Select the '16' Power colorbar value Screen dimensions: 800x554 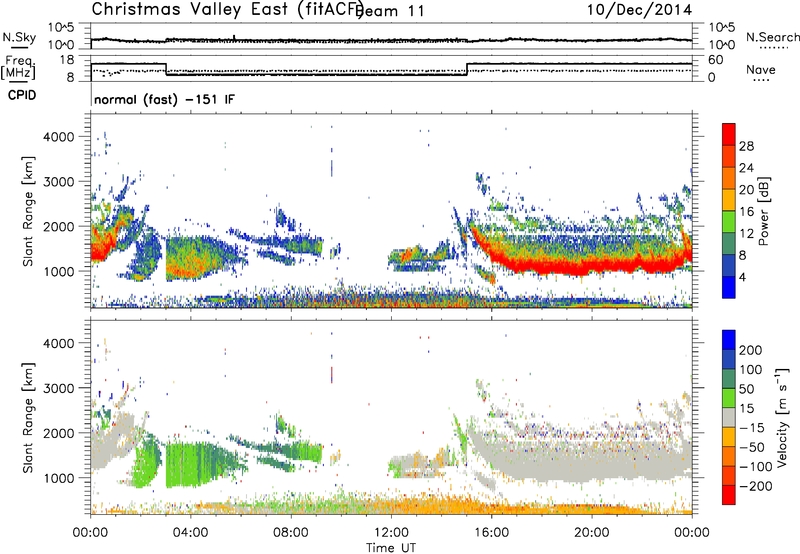(746, 212)
